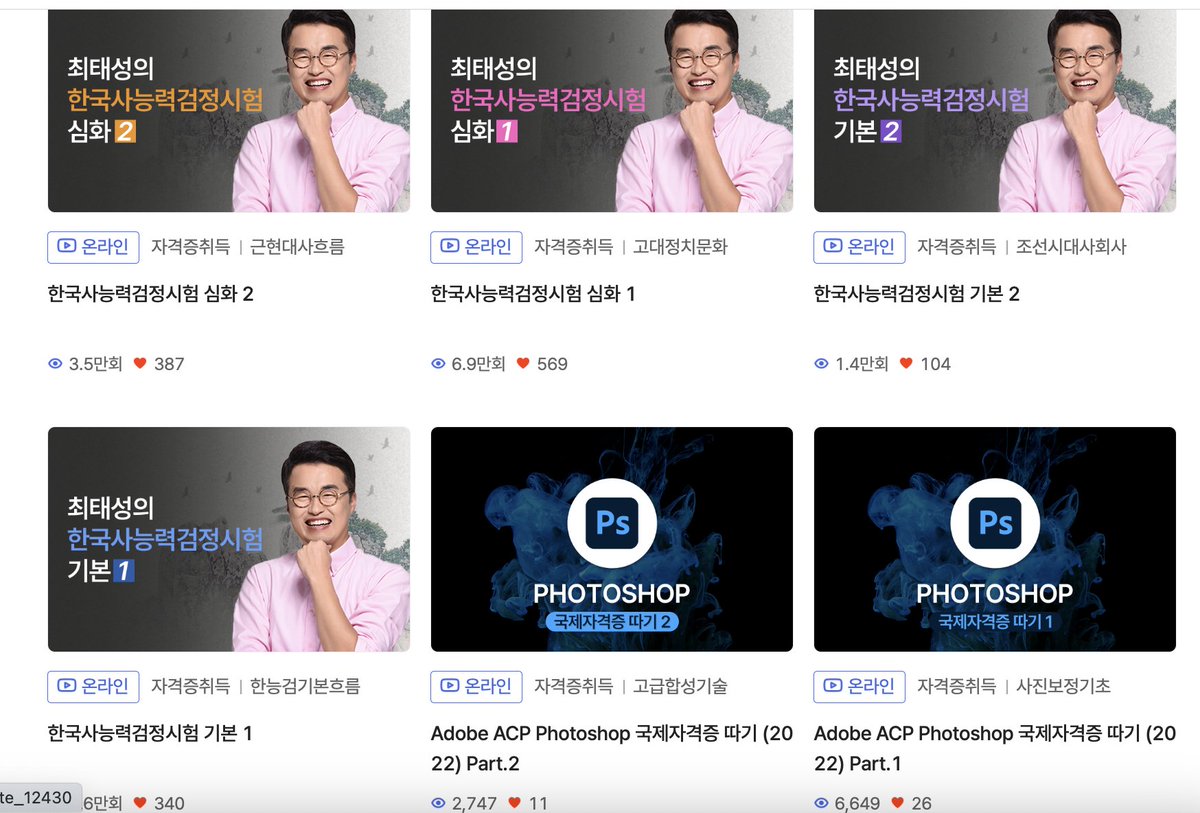Open 한국사능력검정시험 기본 2 course thumbnail

[x=995, y=110]
